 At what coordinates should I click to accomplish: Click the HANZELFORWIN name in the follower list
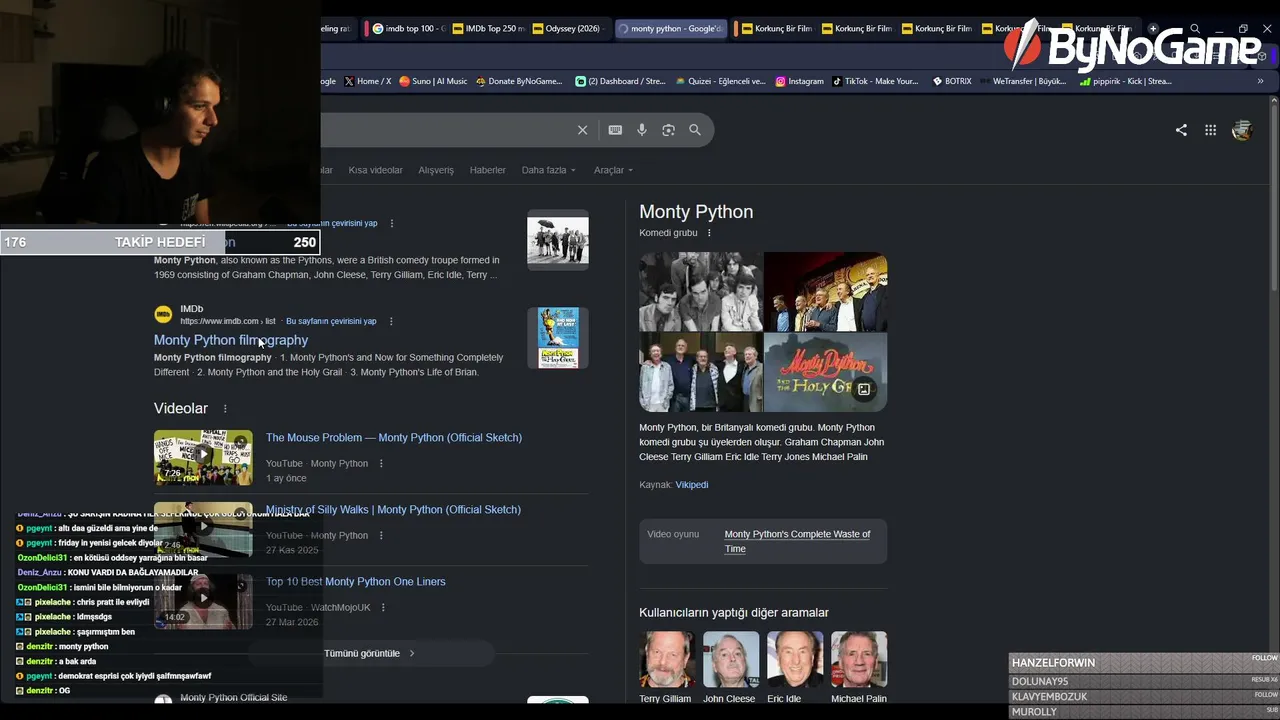[x=1053, y=663]
